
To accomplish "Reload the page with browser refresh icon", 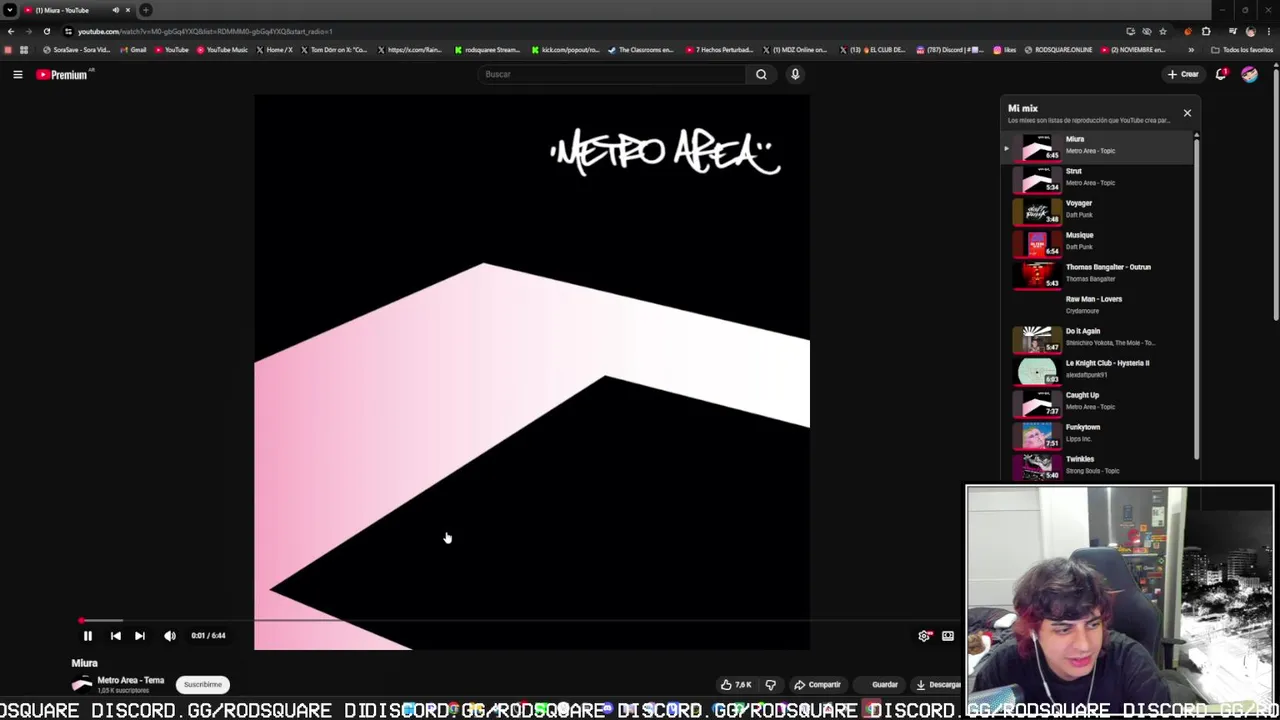I will click(x=46, y=31).
